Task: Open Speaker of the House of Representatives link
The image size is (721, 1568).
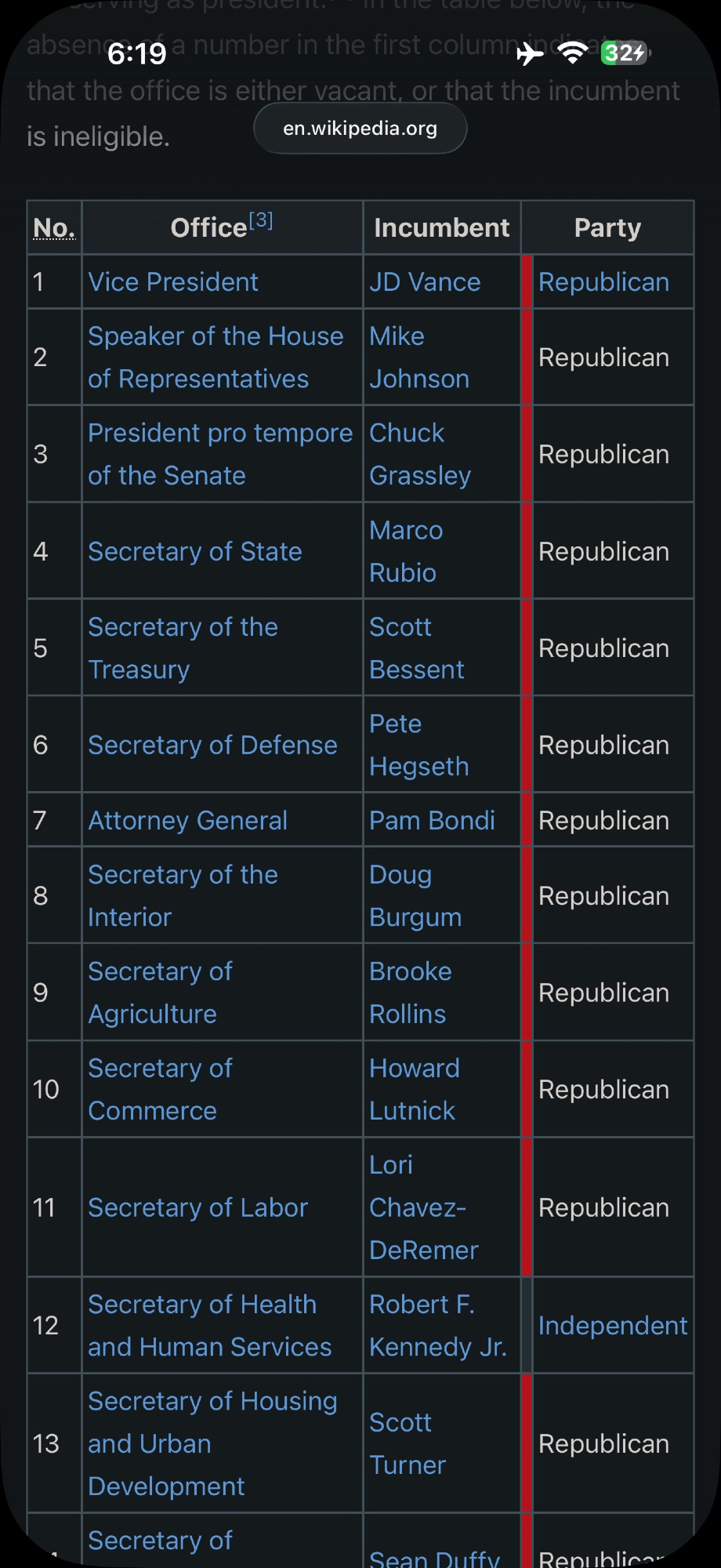Action: (x=215, y=358)
